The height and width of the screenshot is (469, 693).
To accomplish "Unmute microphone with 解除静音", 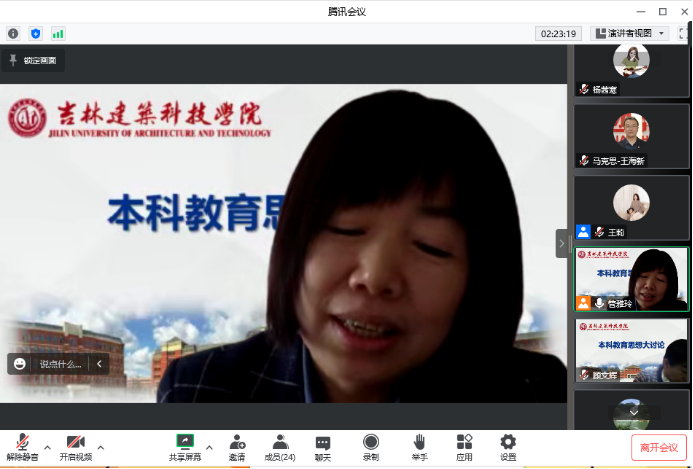I will click(22, 447).
